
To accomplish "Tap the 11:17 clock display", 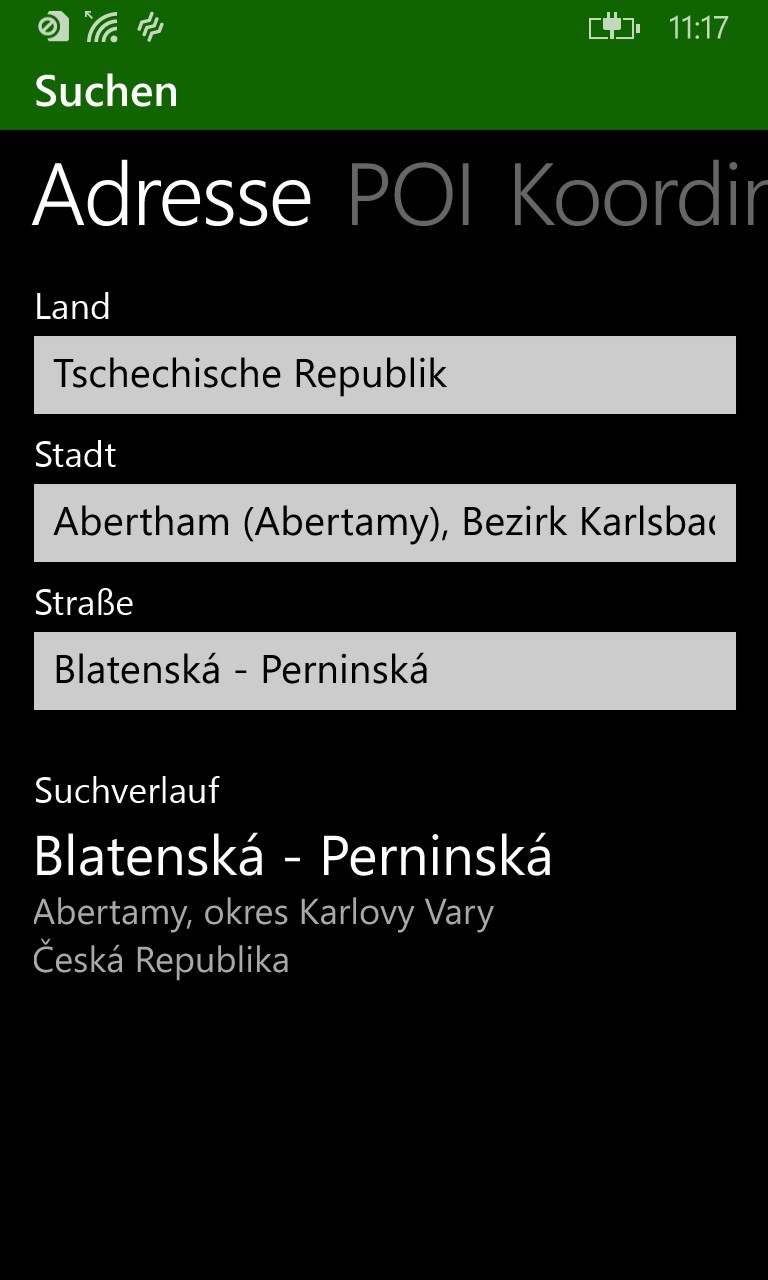I will (697, 27).
